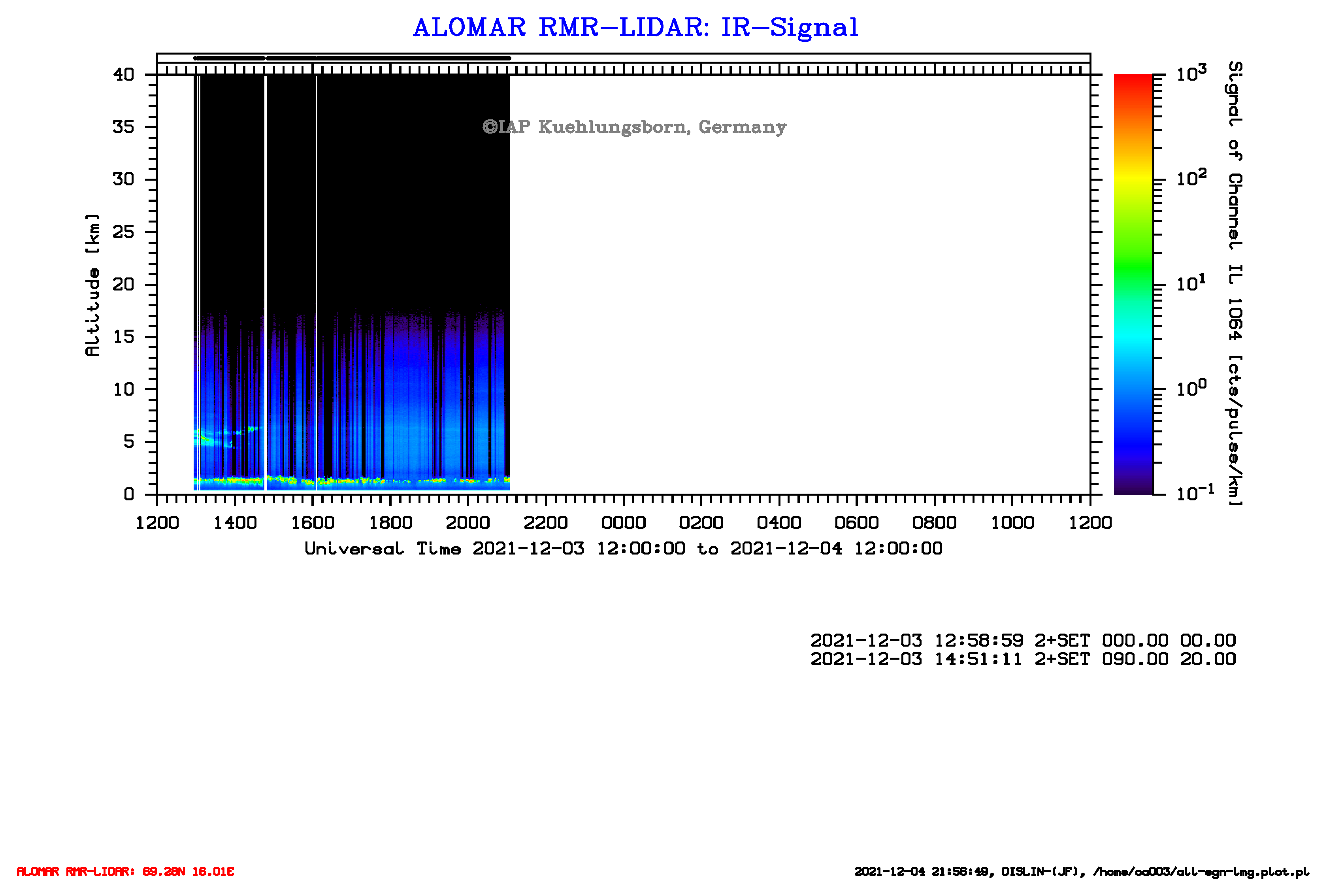Click the Universal Time axis caption

coord(624,549)
